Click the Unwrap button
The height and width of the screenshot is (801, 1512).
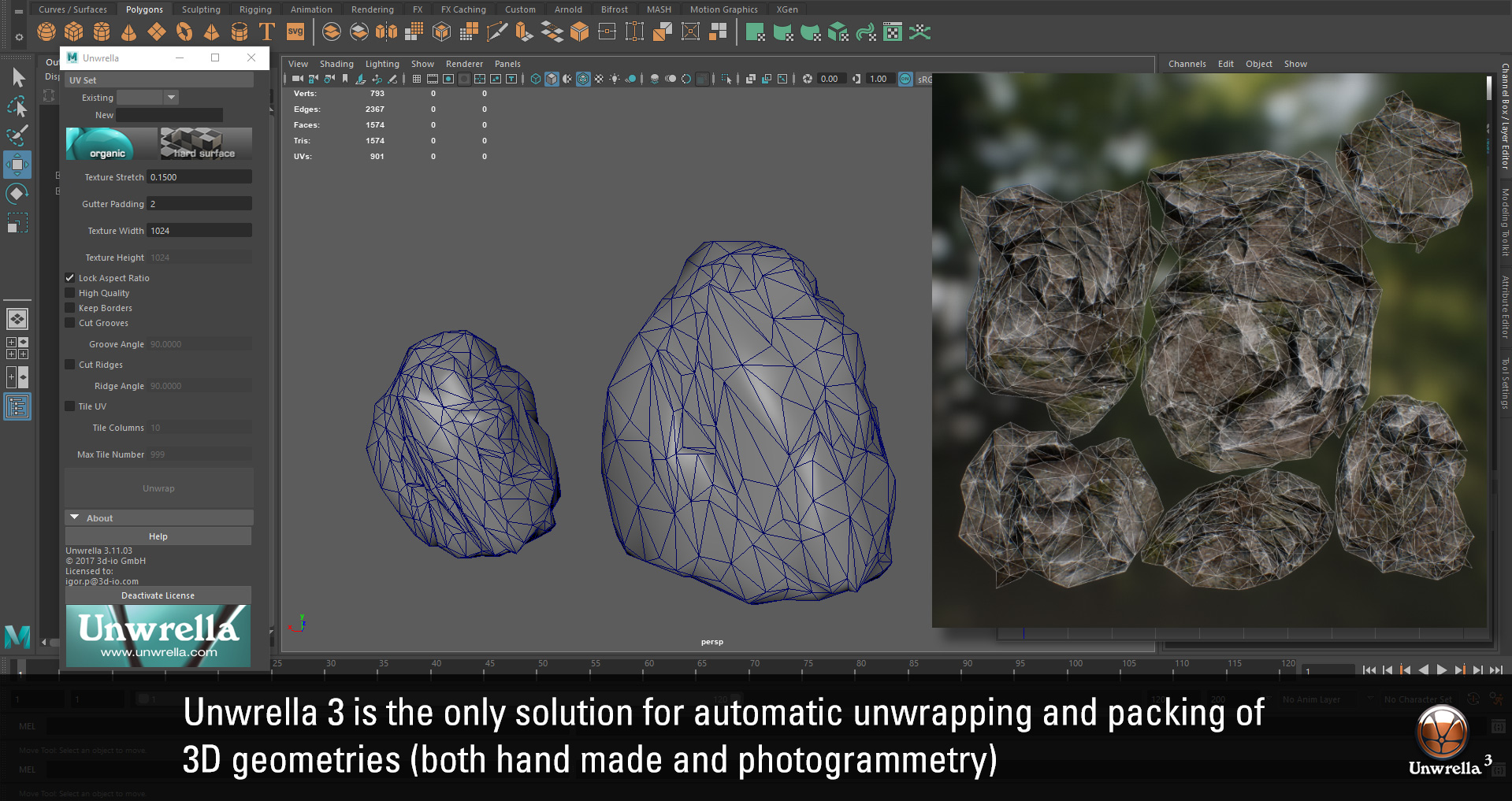pos(158,488)
